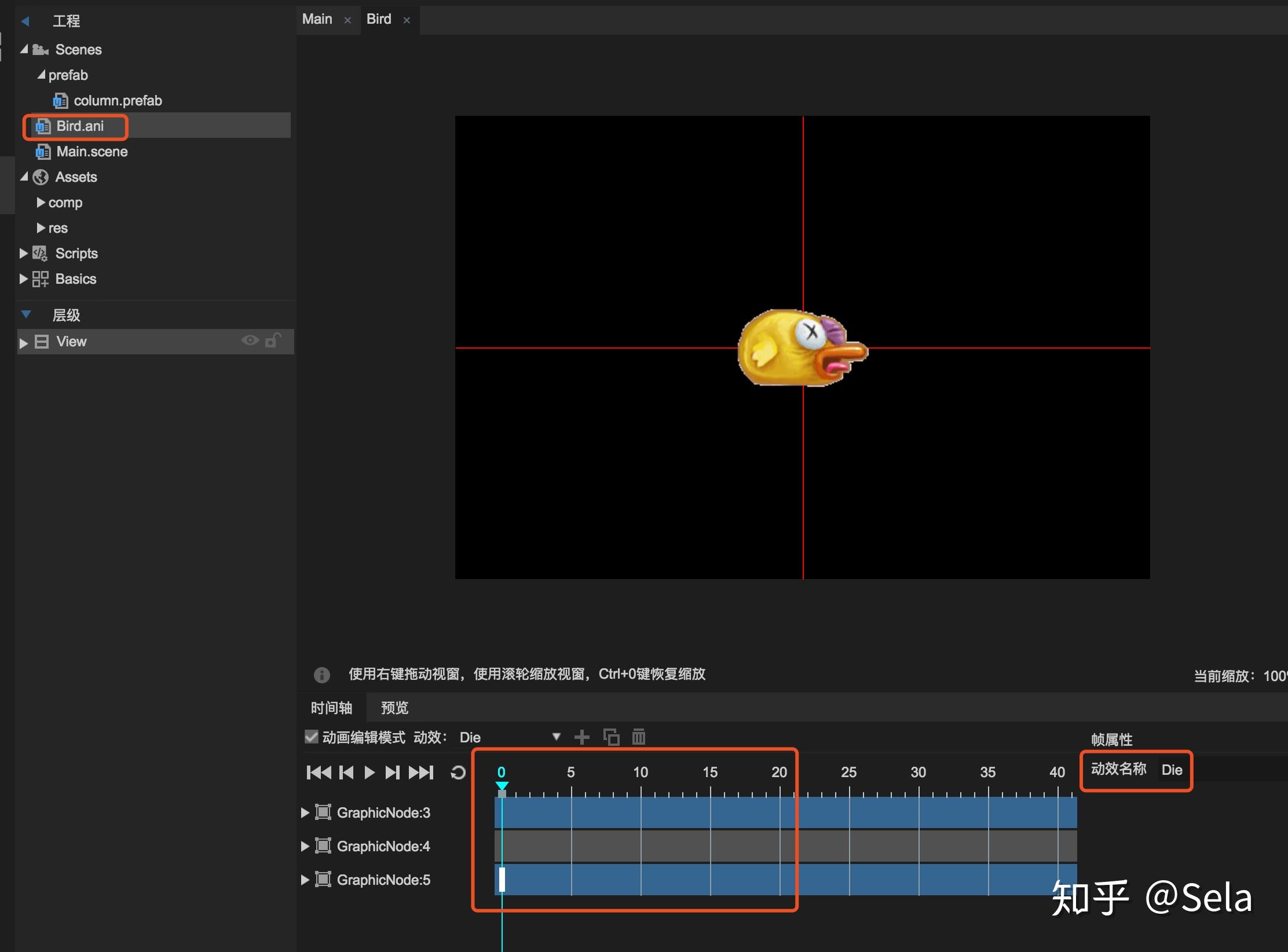
Task: Expand the GraphicNode:3 track
Action: click(305, 812)
